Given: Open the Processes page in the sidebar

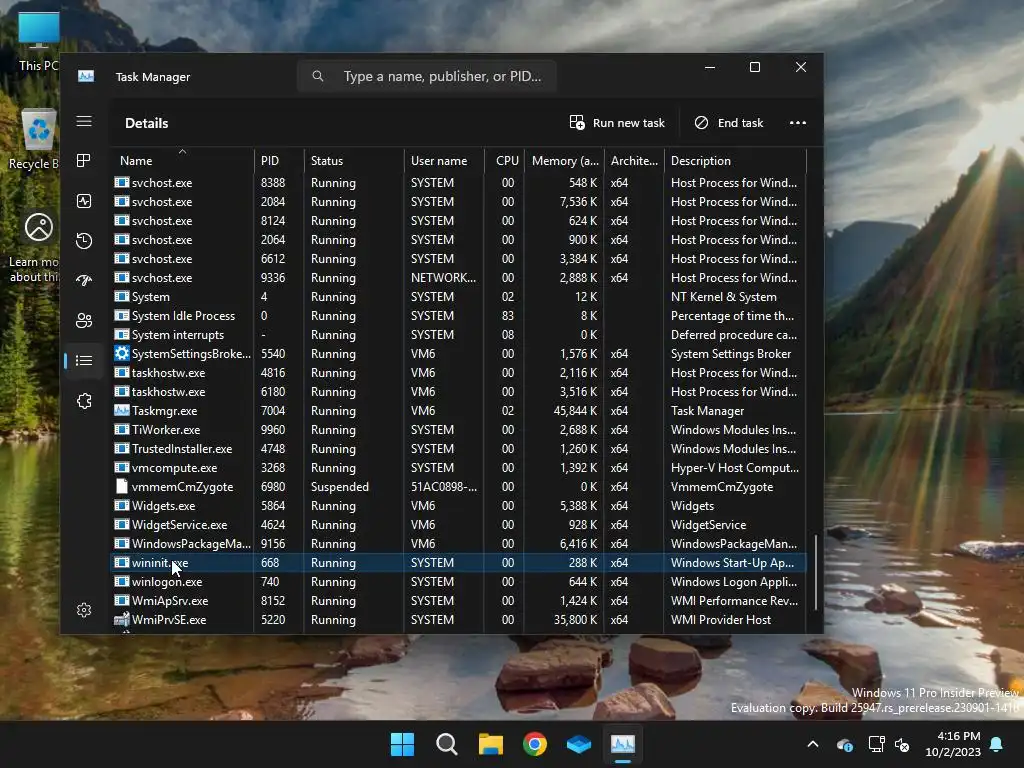Looking at the screenshot, I should (x=84, y=161).
